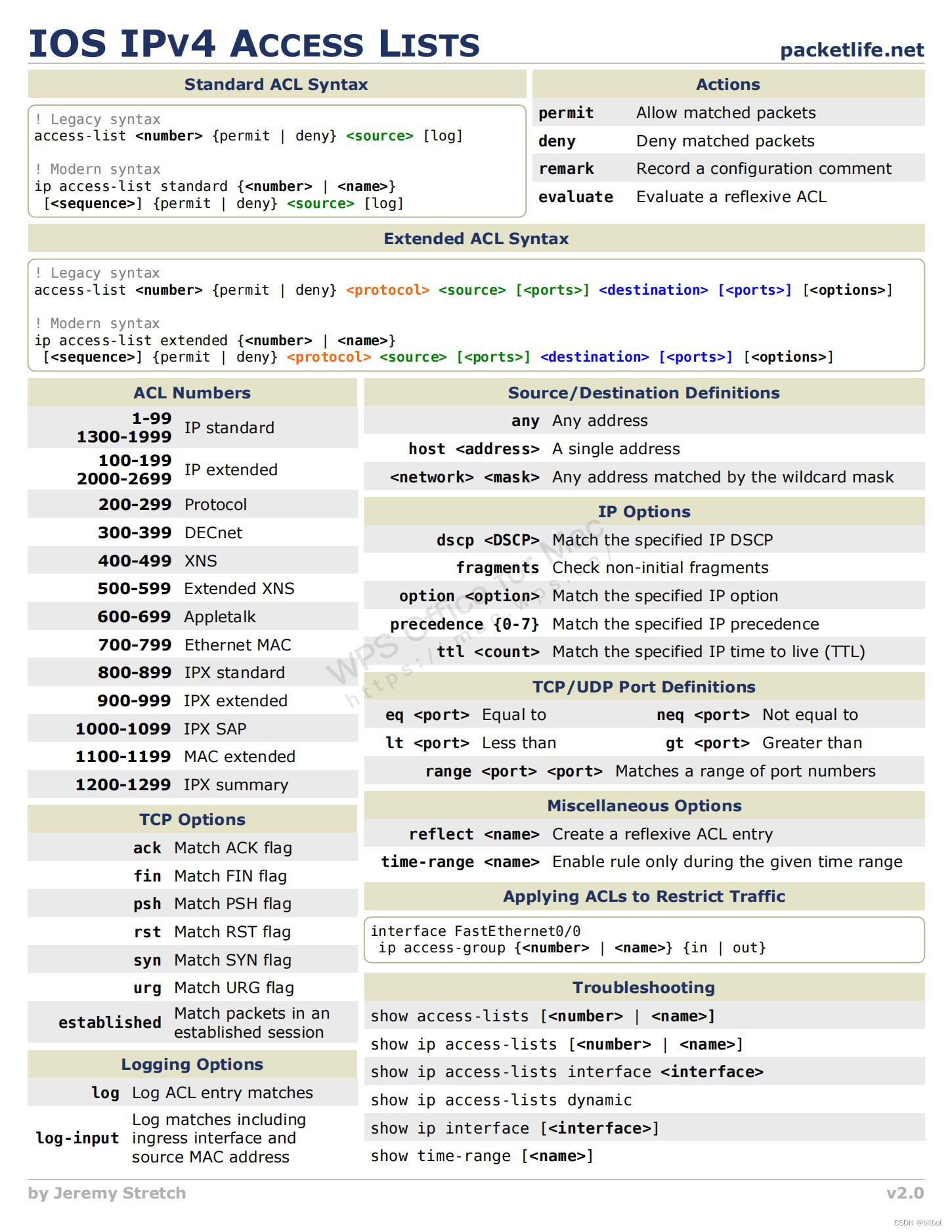
Task: Select the '<network> <mask>' keyword
Action: tap(465, 477)
